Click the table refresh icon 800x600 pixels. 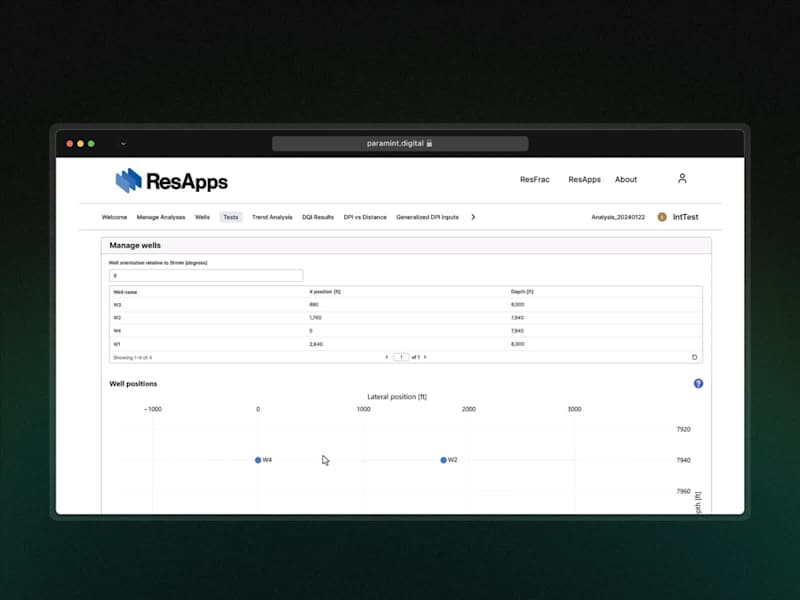click(x=694, y=357)
